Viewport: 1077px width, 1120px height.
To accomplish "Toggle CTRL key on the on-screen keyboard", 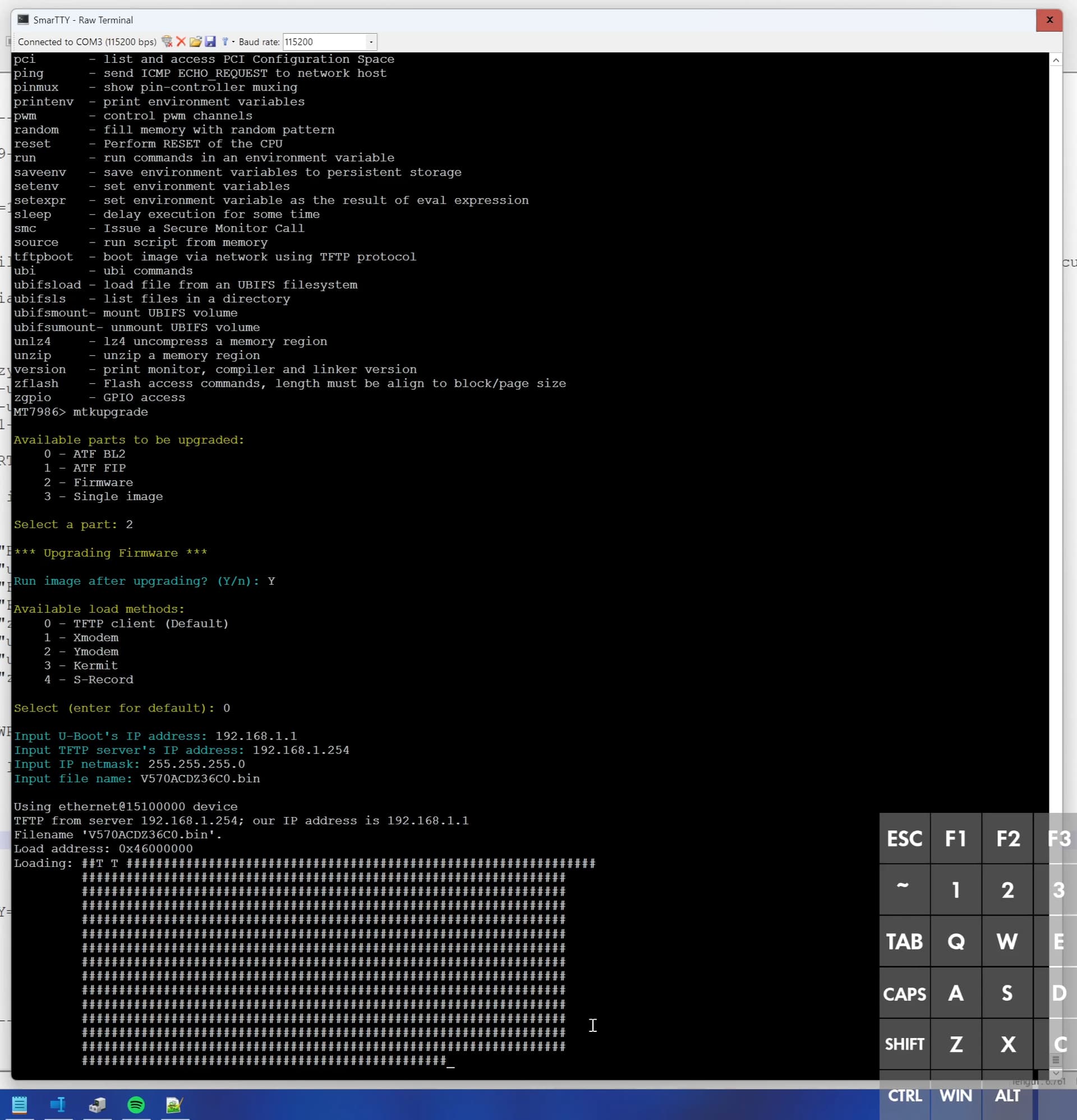I will click(904, 1095).
